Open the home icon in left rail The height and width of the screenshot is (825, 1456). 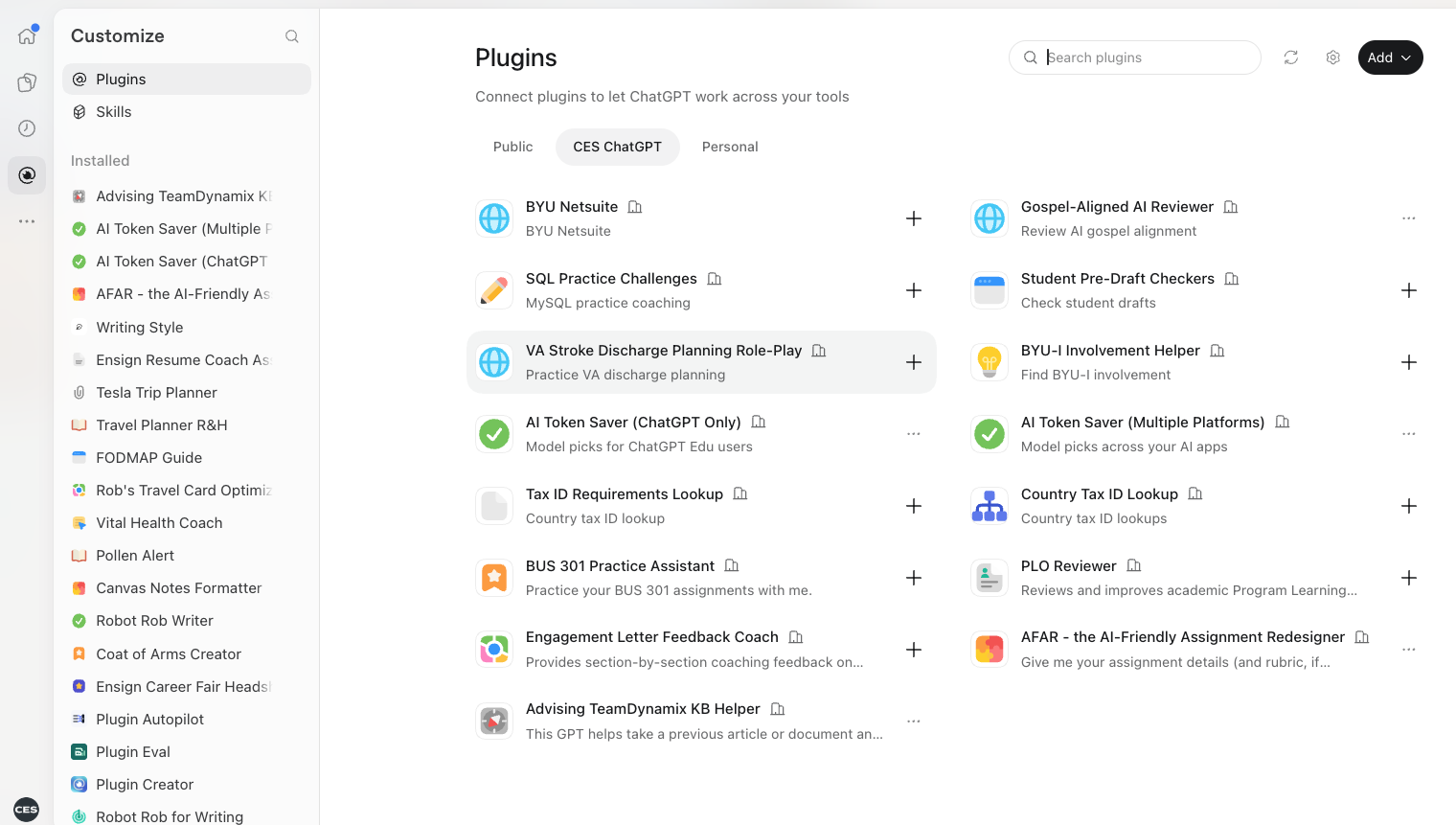27,36
